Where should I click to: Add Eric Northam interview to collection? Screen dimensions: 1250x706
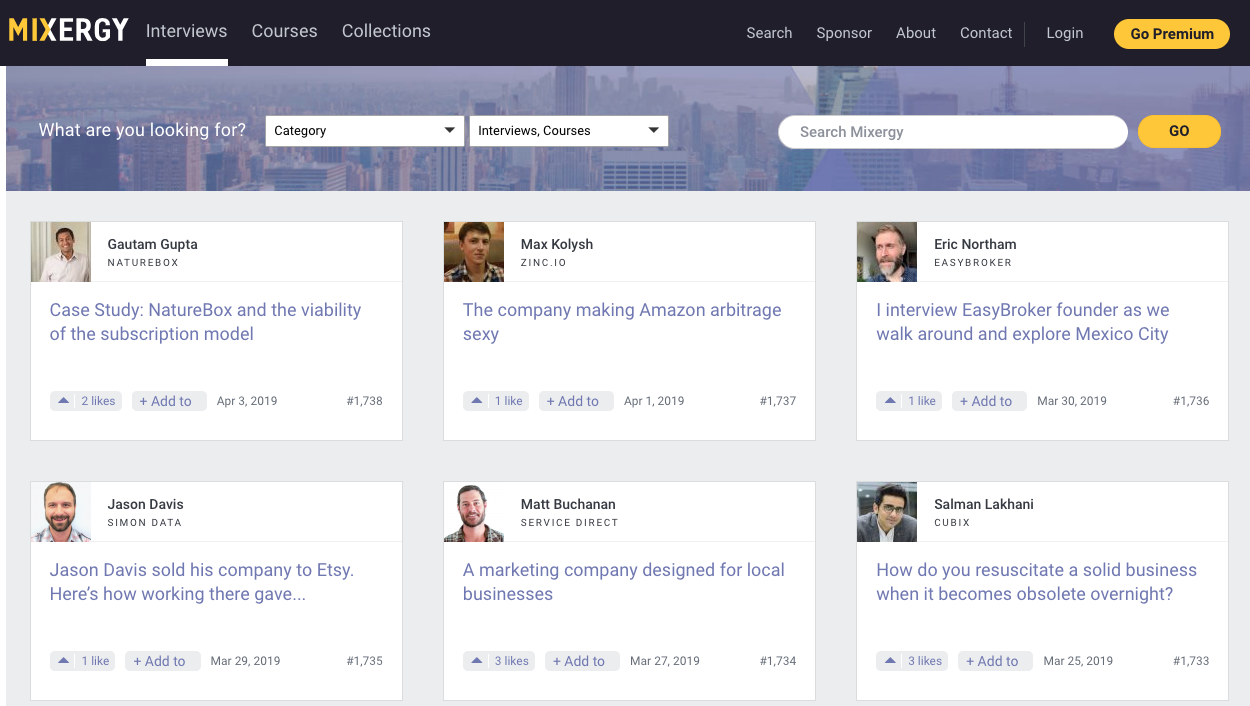point(989,401)
